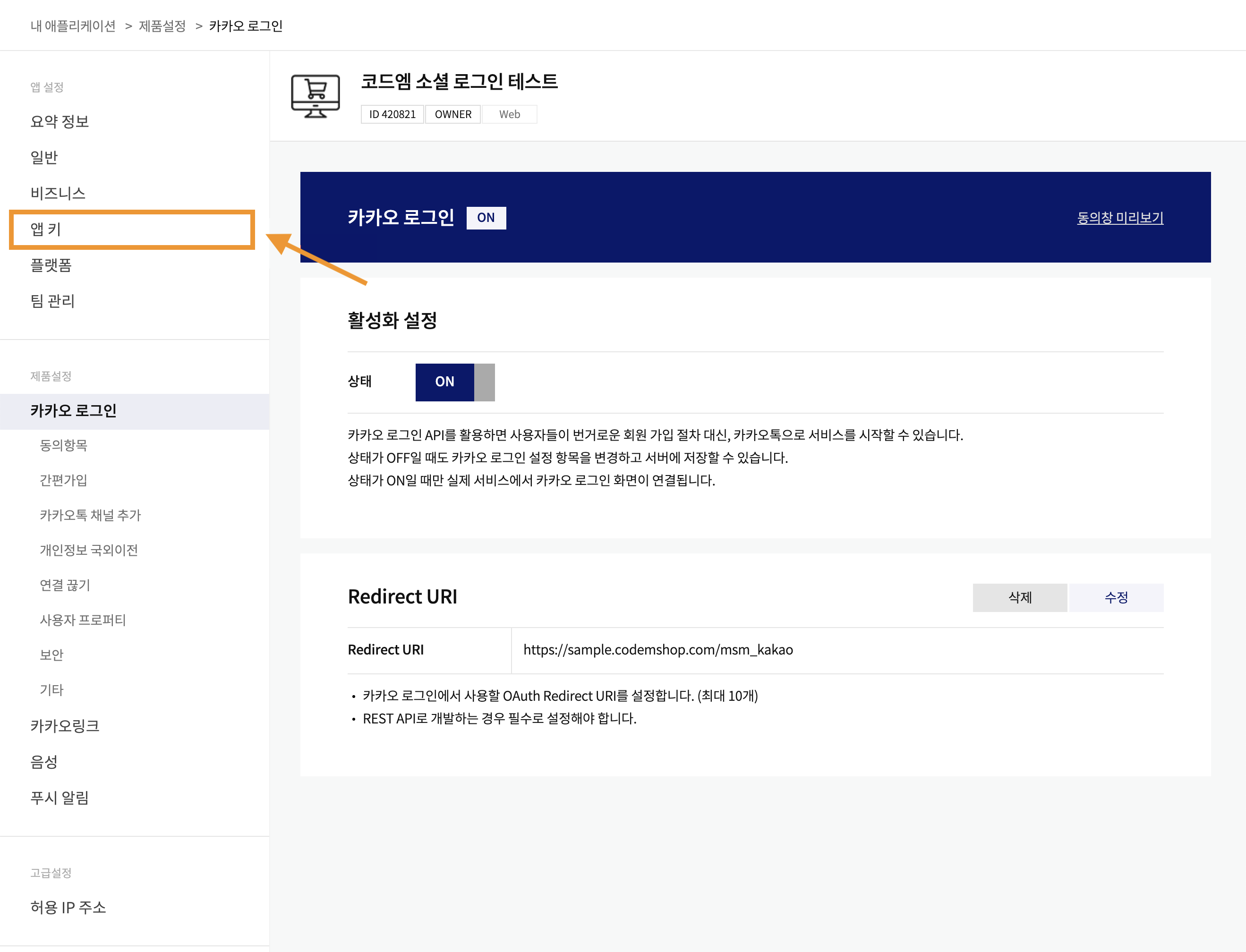Viewport: 1246px width, 952px height.
Task: Click the OWNER badge
Action: click(x=453, y=114)
